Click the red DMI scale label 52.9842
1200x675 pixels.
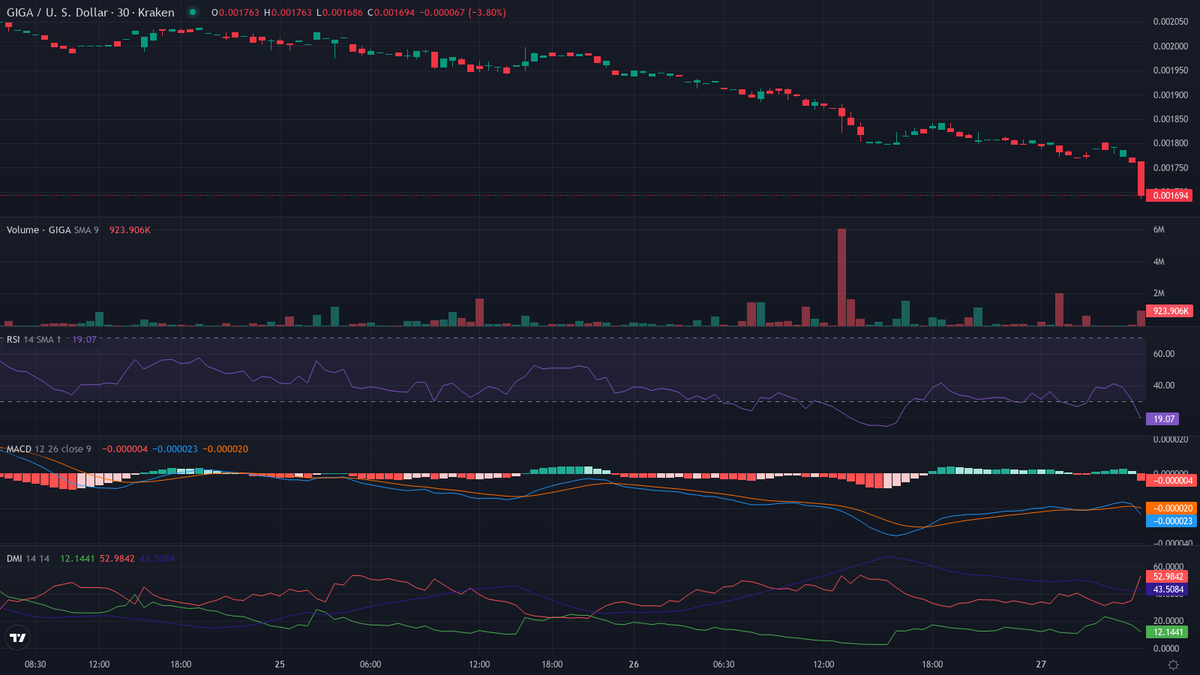click(1166, 577)
